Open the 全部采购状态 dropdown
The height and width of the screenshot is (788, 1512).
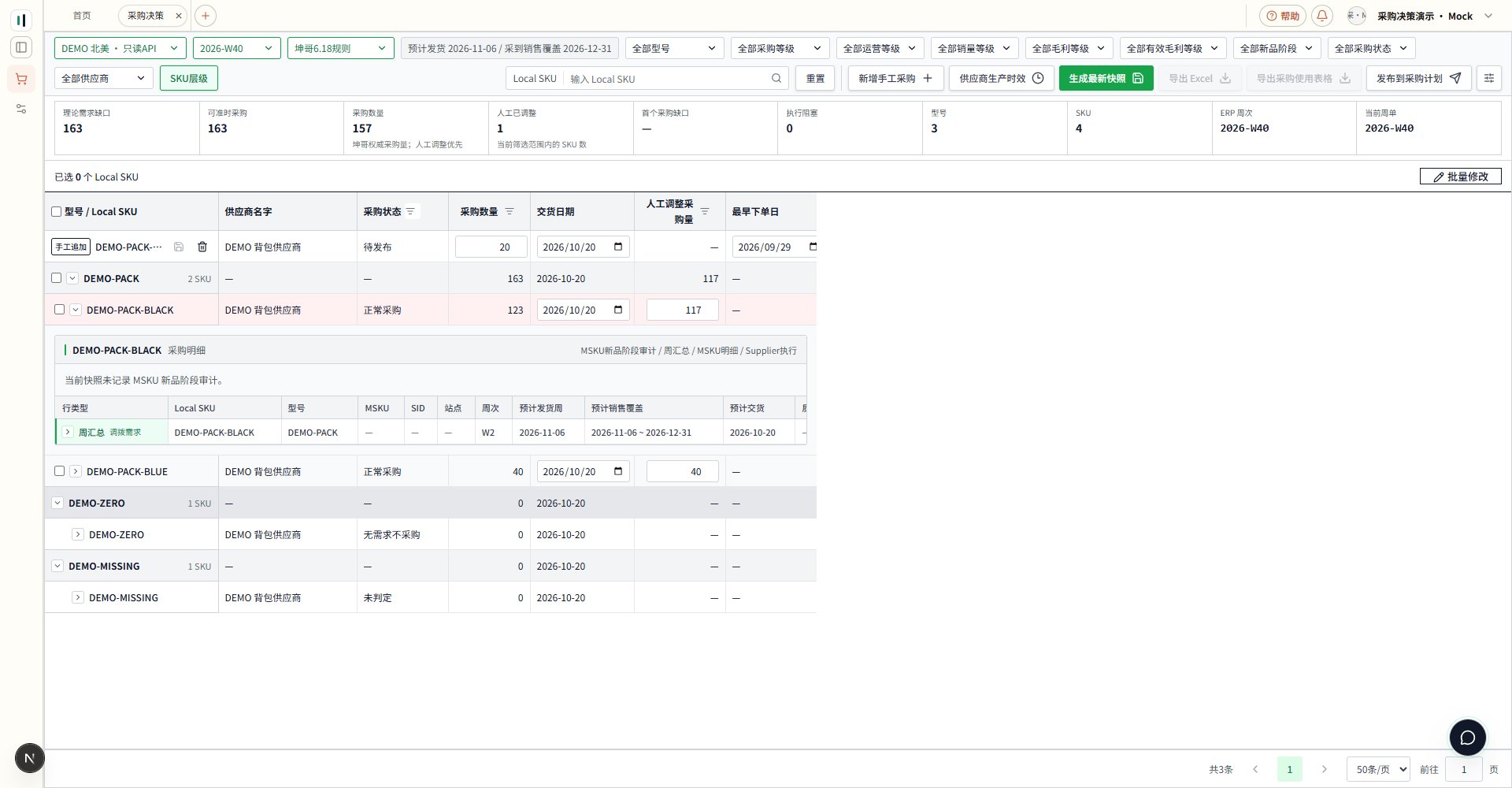1371,48
